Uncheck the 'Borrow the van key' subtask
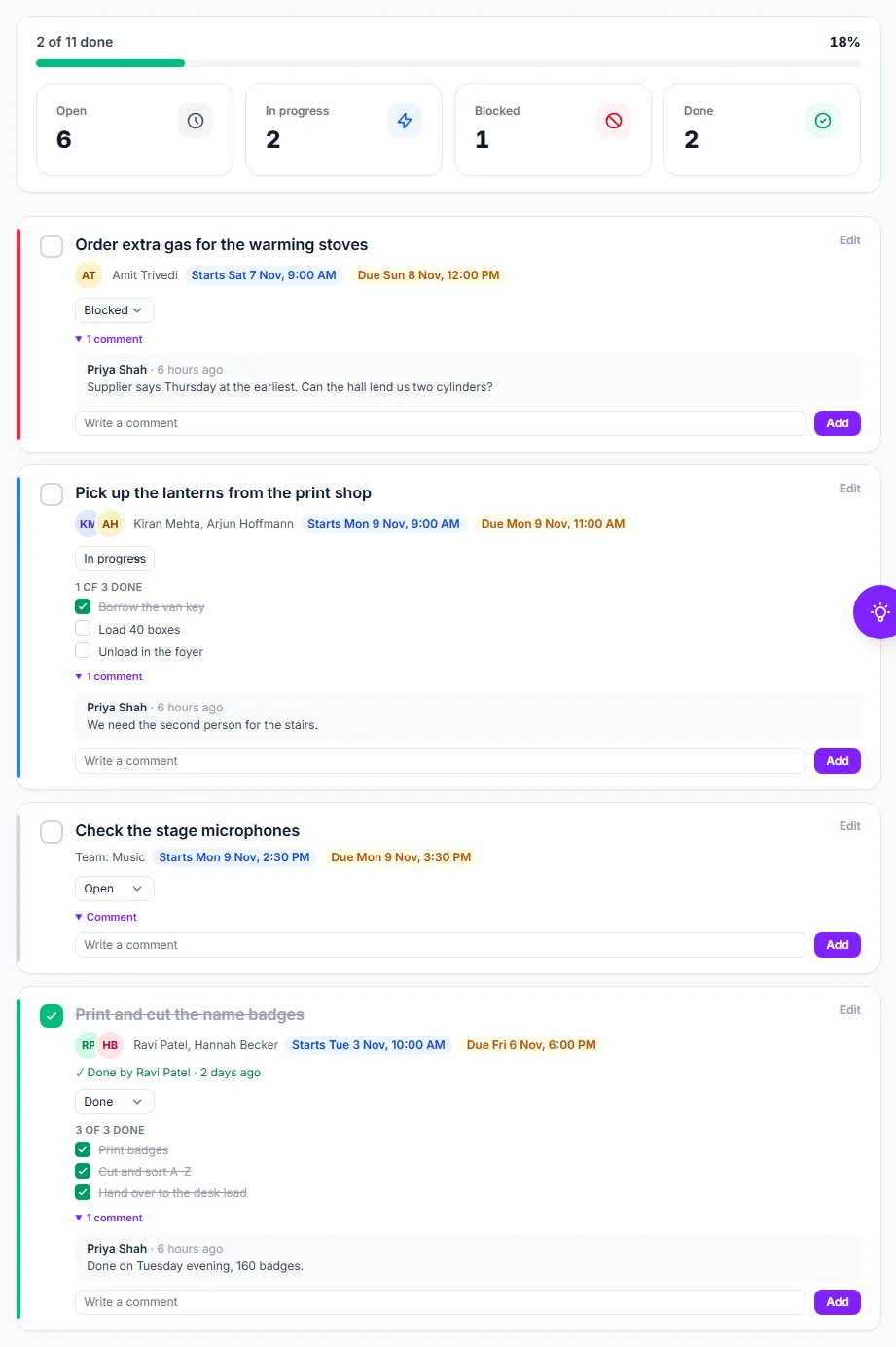896x1347 pixels. (x=83, y=606)
